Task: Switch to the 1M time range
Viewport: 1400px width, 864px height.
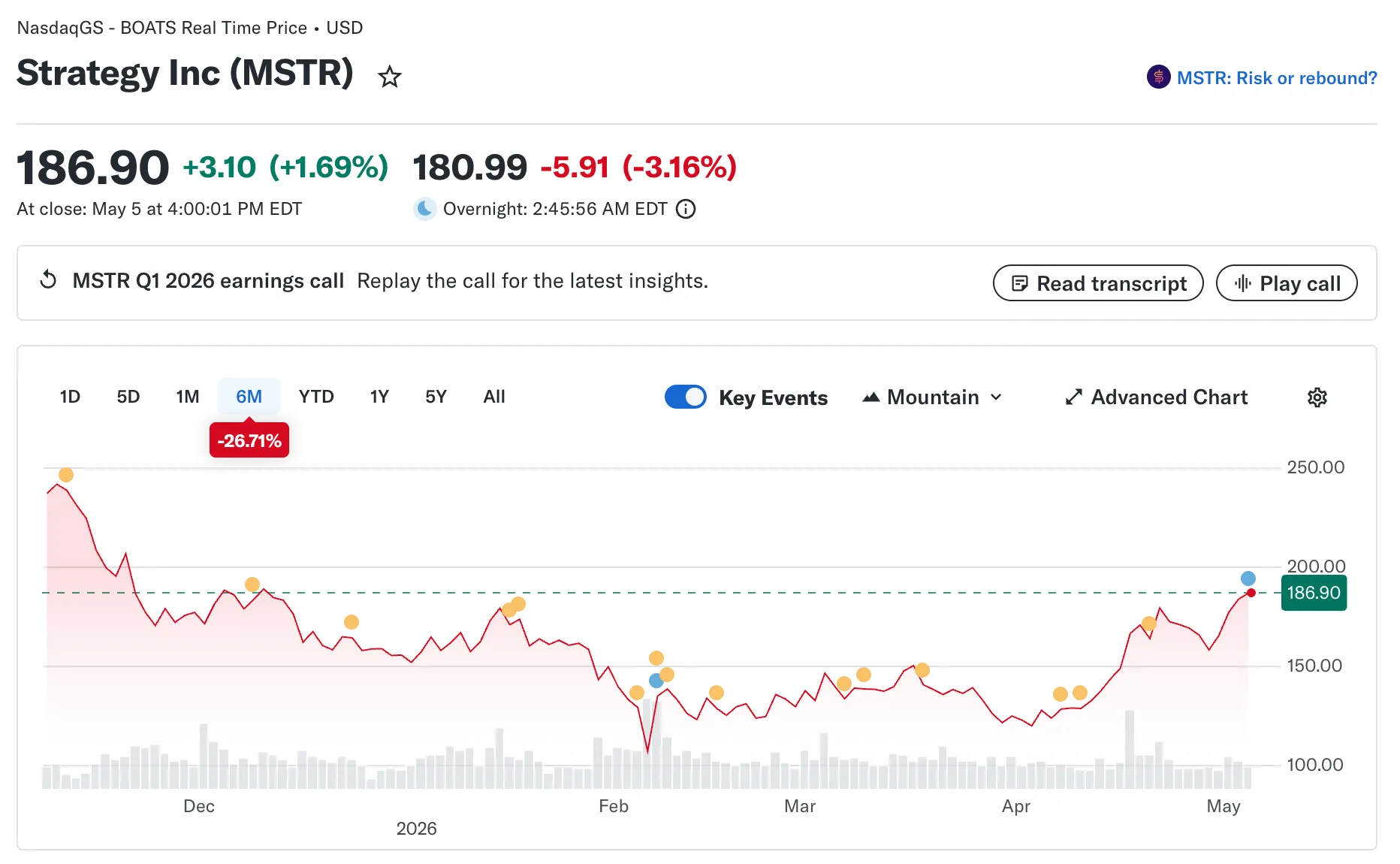Action: (x=188, y=397)
